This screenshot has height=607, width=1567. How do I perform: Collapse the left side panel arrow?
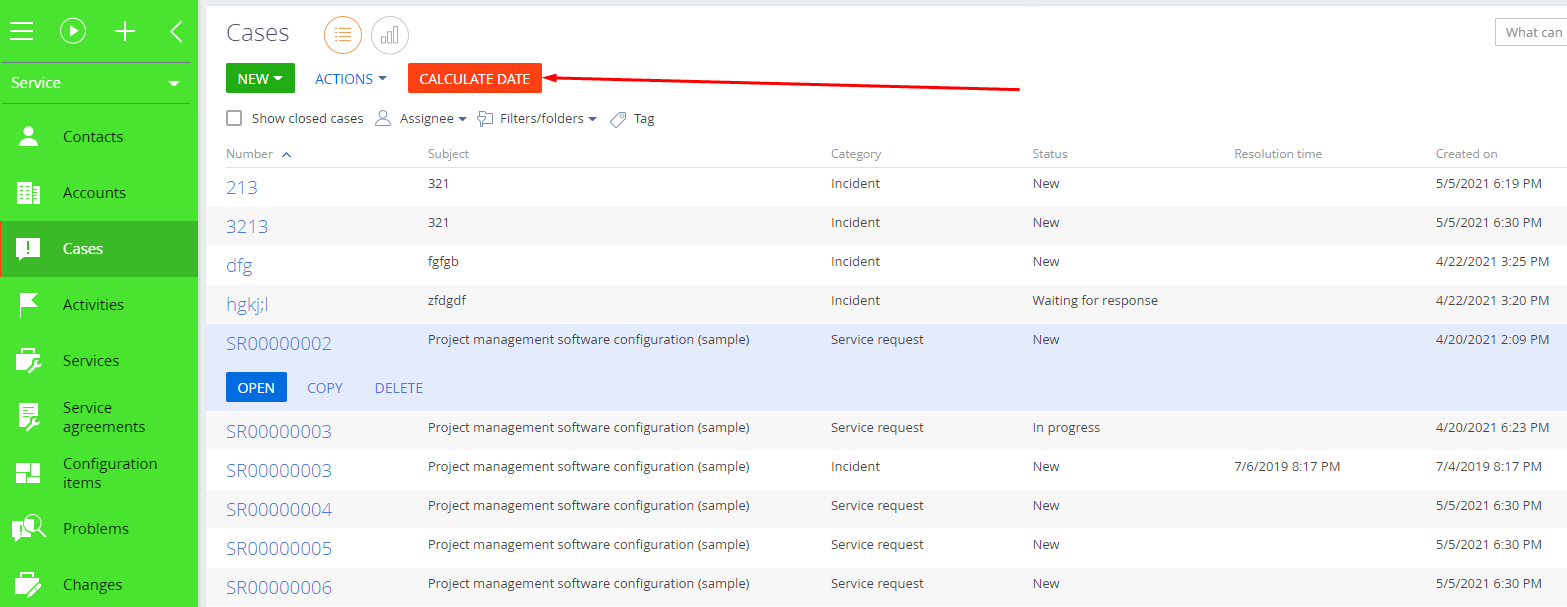tap(176, 31)
